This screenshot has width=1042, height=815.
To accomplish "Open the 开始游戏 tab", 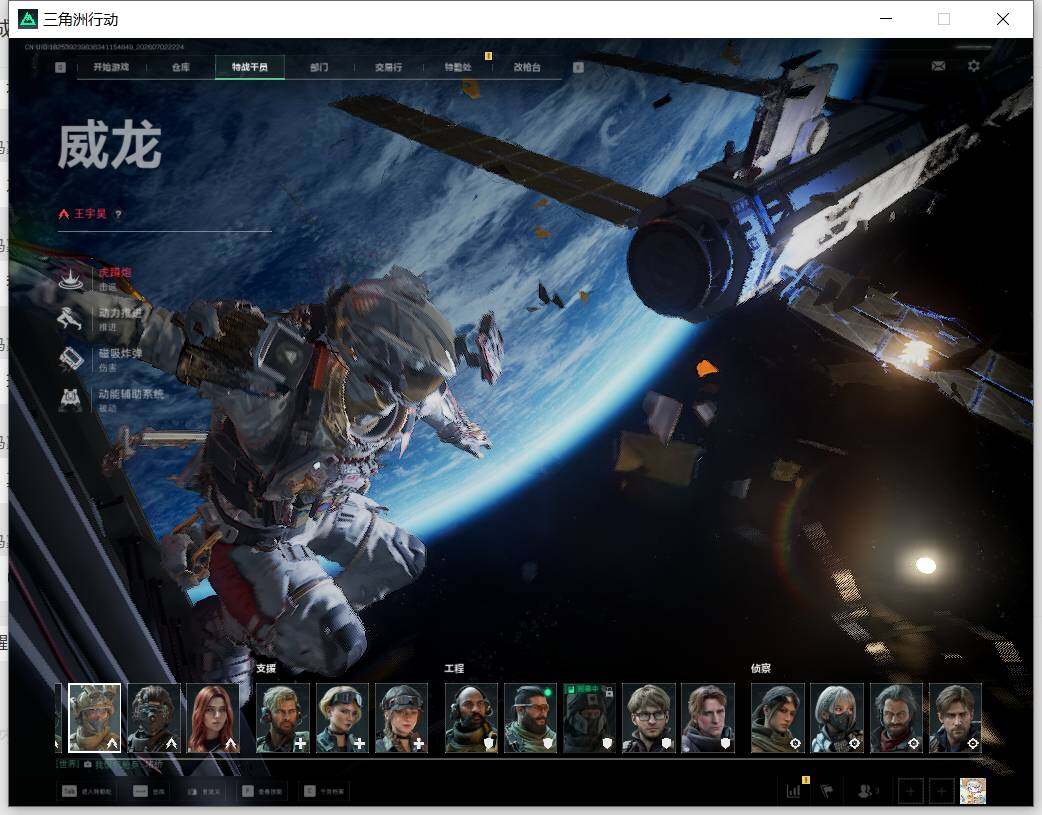I will pos(111,67).
